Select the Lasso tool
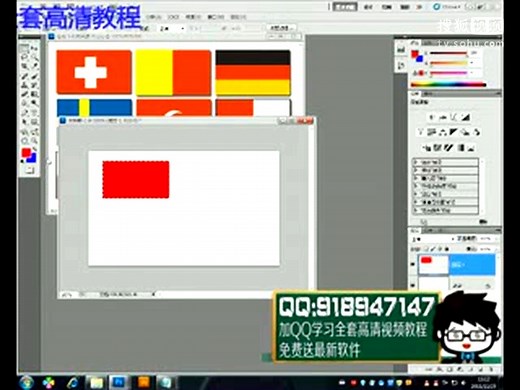Viewport: 520px width, 390px height. coord(24,58)
